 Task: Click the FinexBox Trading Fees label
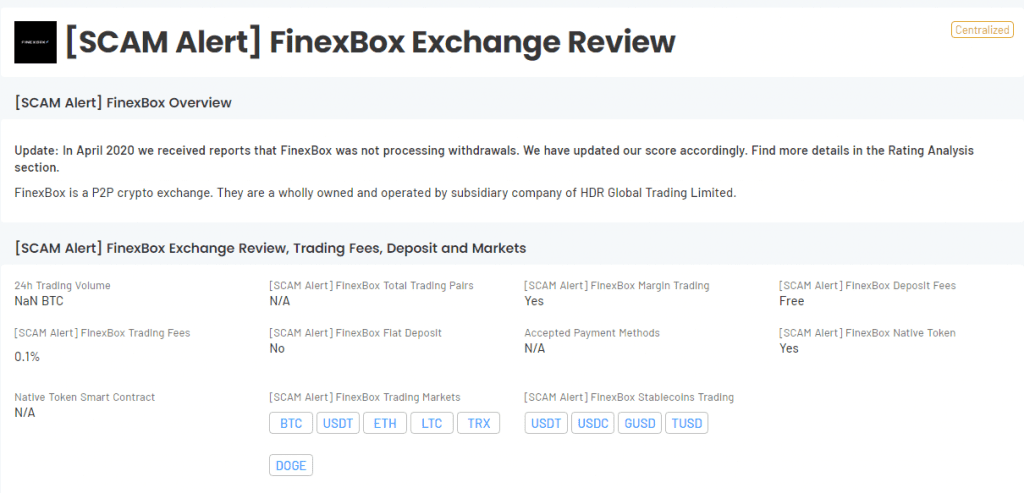click(103, 333)
